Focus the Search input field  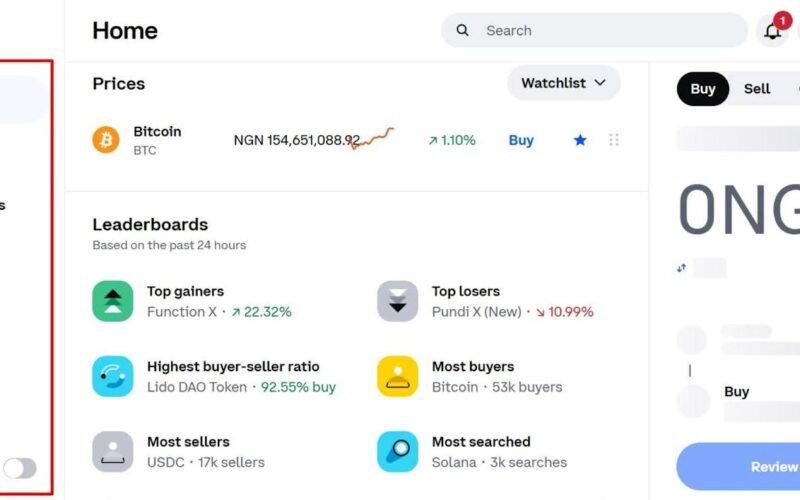pos(594,31)
